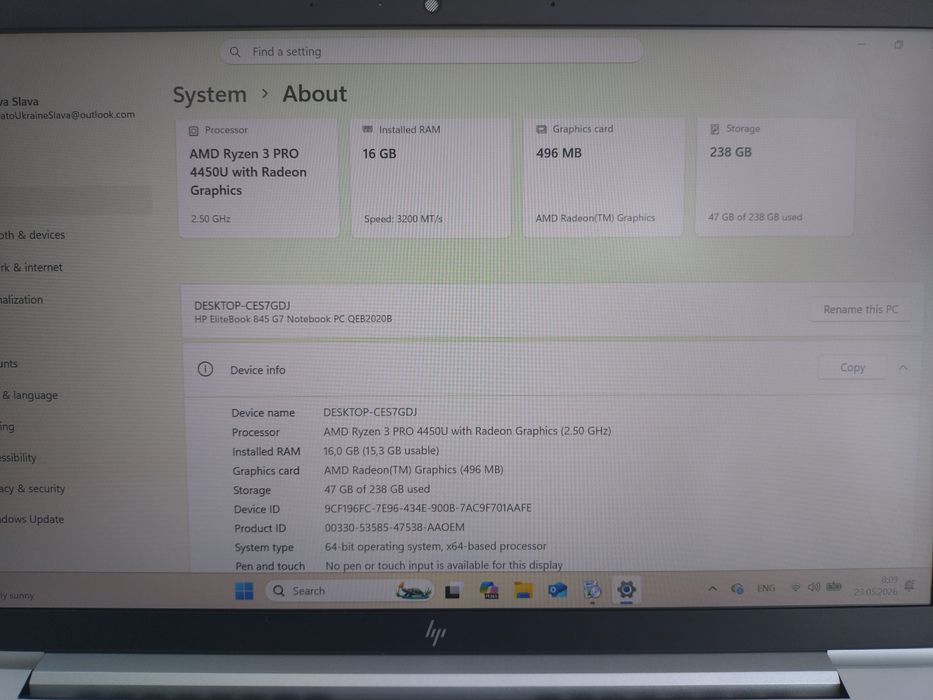Rename this PC button
Image resolution: width=933 pixels, height=700 pixels.
tap(860, 310)
